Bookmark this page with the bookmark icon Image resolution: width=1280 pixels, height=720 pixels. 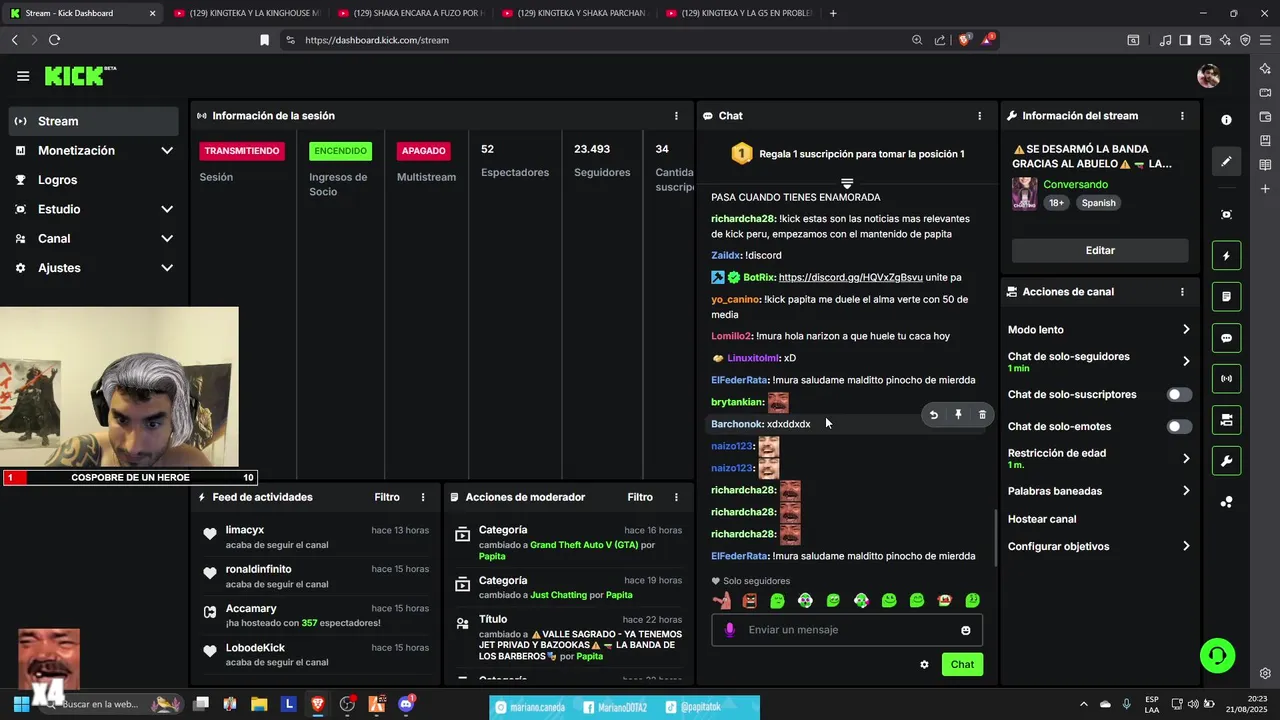coord(264,40)
